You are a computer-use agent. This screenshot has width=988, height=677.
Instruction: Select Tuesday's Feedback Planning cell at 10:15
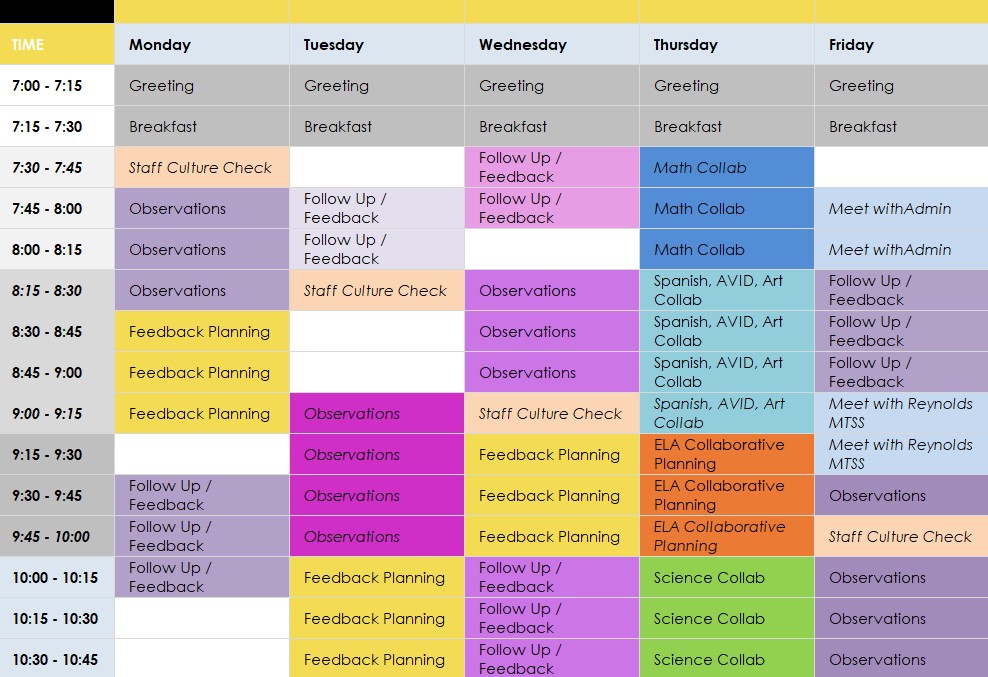(377, 618)
